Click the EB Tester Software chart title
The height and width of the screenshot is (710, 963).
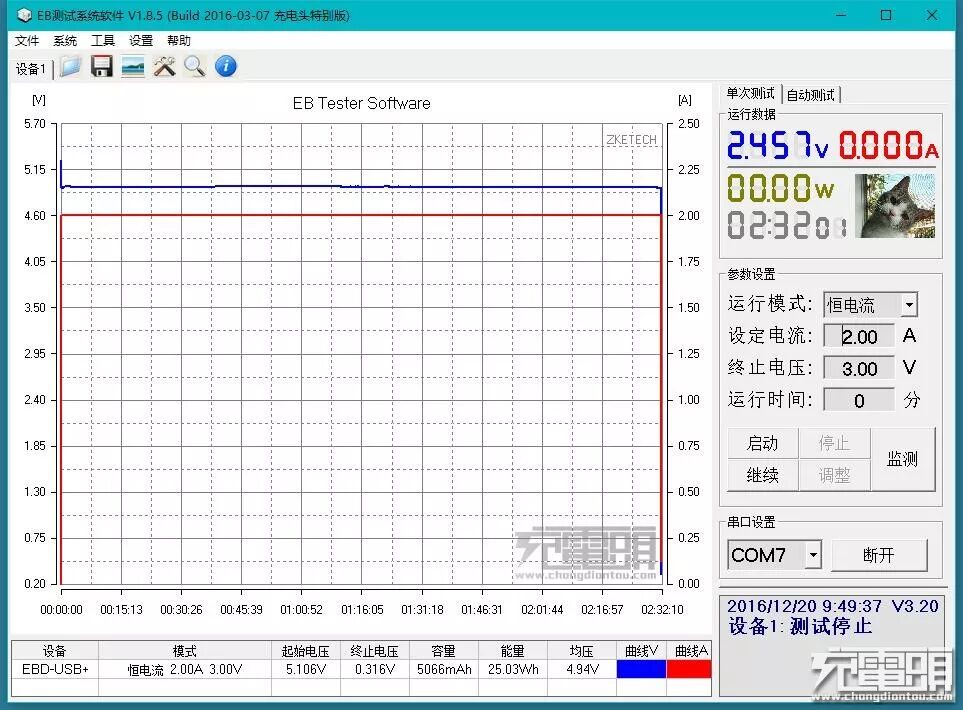coord(362,103)
